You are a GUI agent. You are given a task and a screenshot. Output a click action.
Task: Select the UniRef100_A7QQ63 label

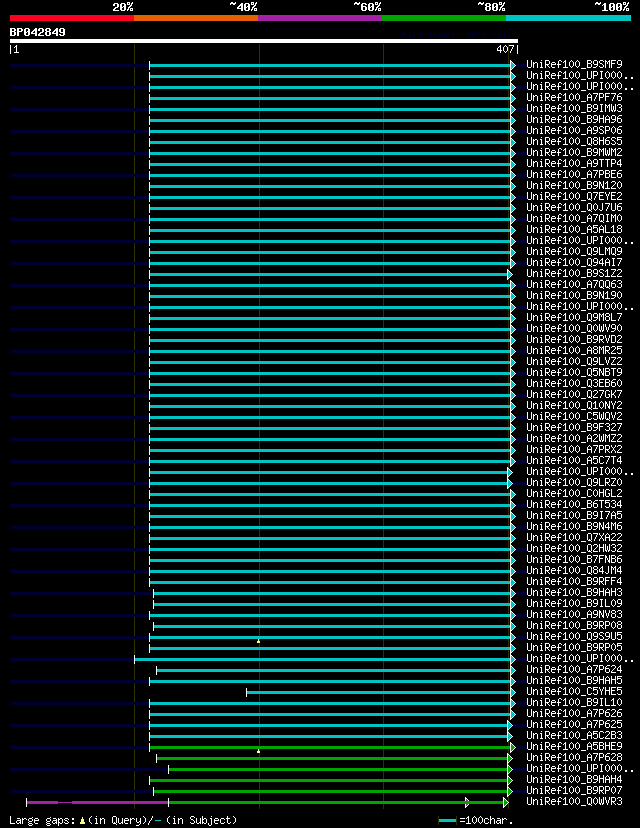pyautogui.click(x=574, y=285)
